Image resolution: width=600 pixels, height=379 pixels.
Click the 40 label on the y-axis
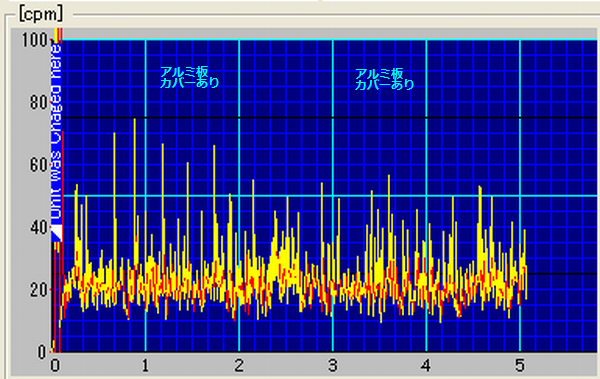(x=39, y=227)
